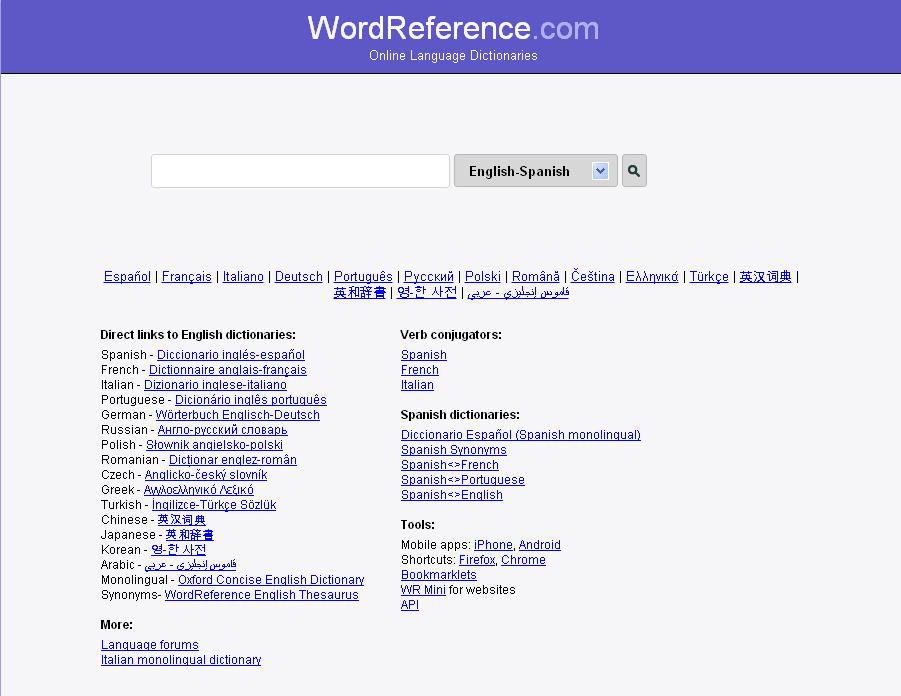Image resolution: width=901 pixels, height=696 pixels.
Task: Open the Japanese dictionary link in list
Action: 190,535
